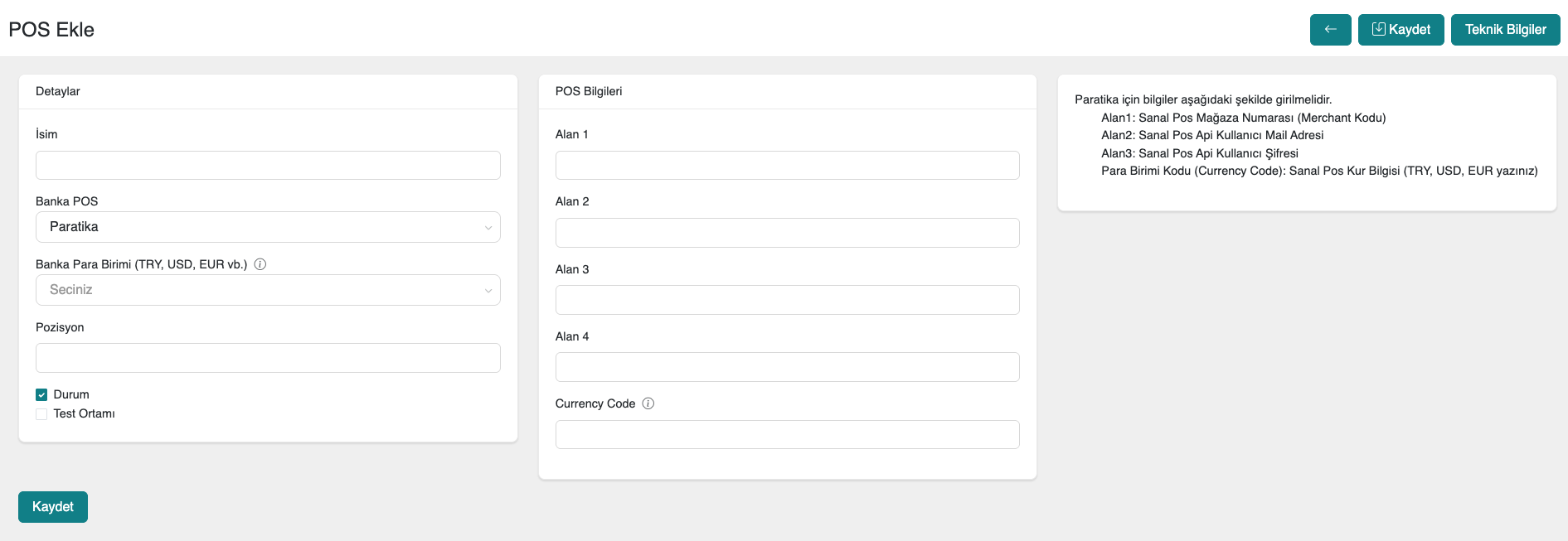Click the top Kaydet button with save icon
1568x541 pixels.
click(1401, 30)
